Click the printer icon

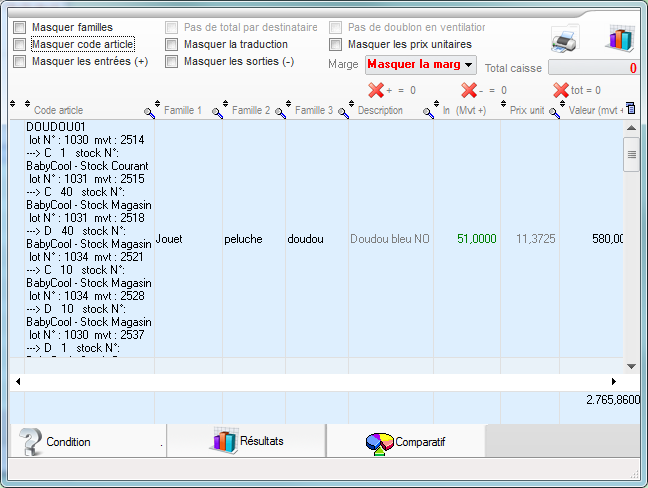click(564, 40)
